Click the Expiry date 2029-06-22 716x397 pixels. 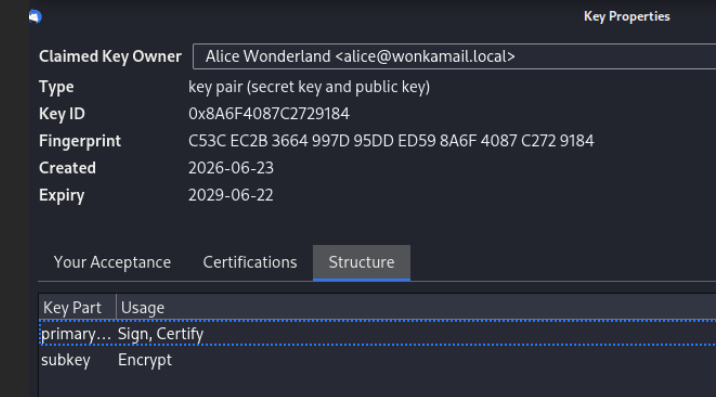pyautogui.click(x=231, y=195)
